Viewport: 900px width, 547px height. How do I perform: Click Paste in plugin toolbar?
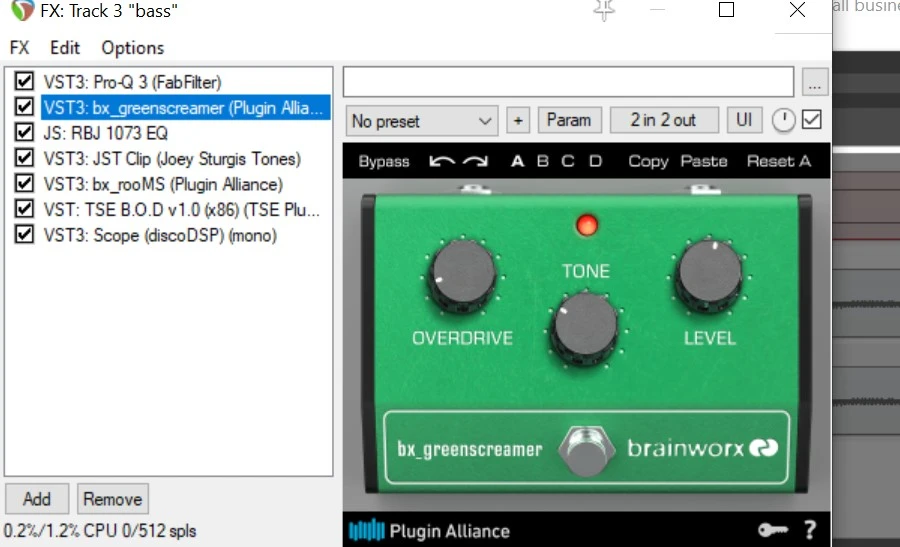704,161
